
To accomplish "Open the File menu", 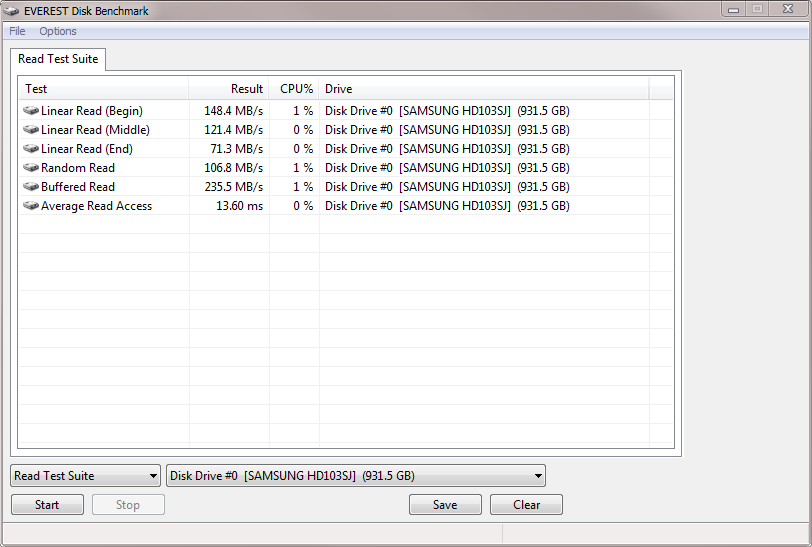I will (x=17, y=31).
